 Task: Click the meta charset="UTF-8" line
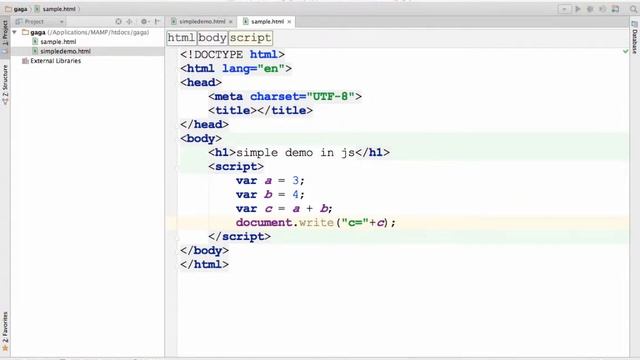pos(285,97)
